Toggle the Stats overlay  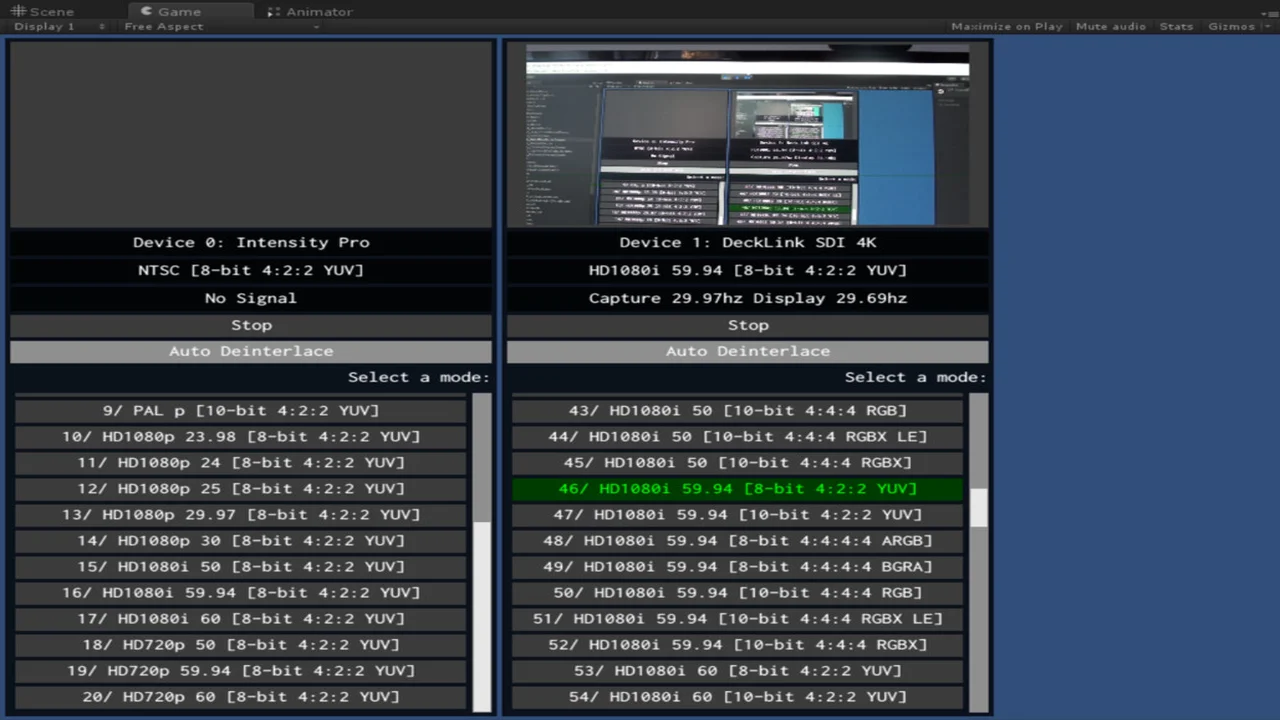coord(1176,27)
